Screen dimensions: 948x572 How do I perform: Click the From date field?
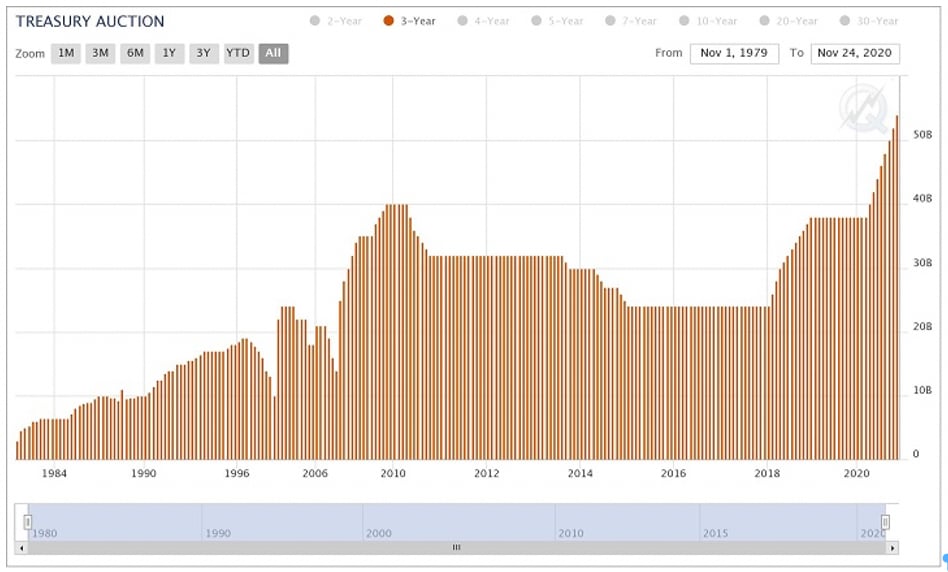coord(734,53)
